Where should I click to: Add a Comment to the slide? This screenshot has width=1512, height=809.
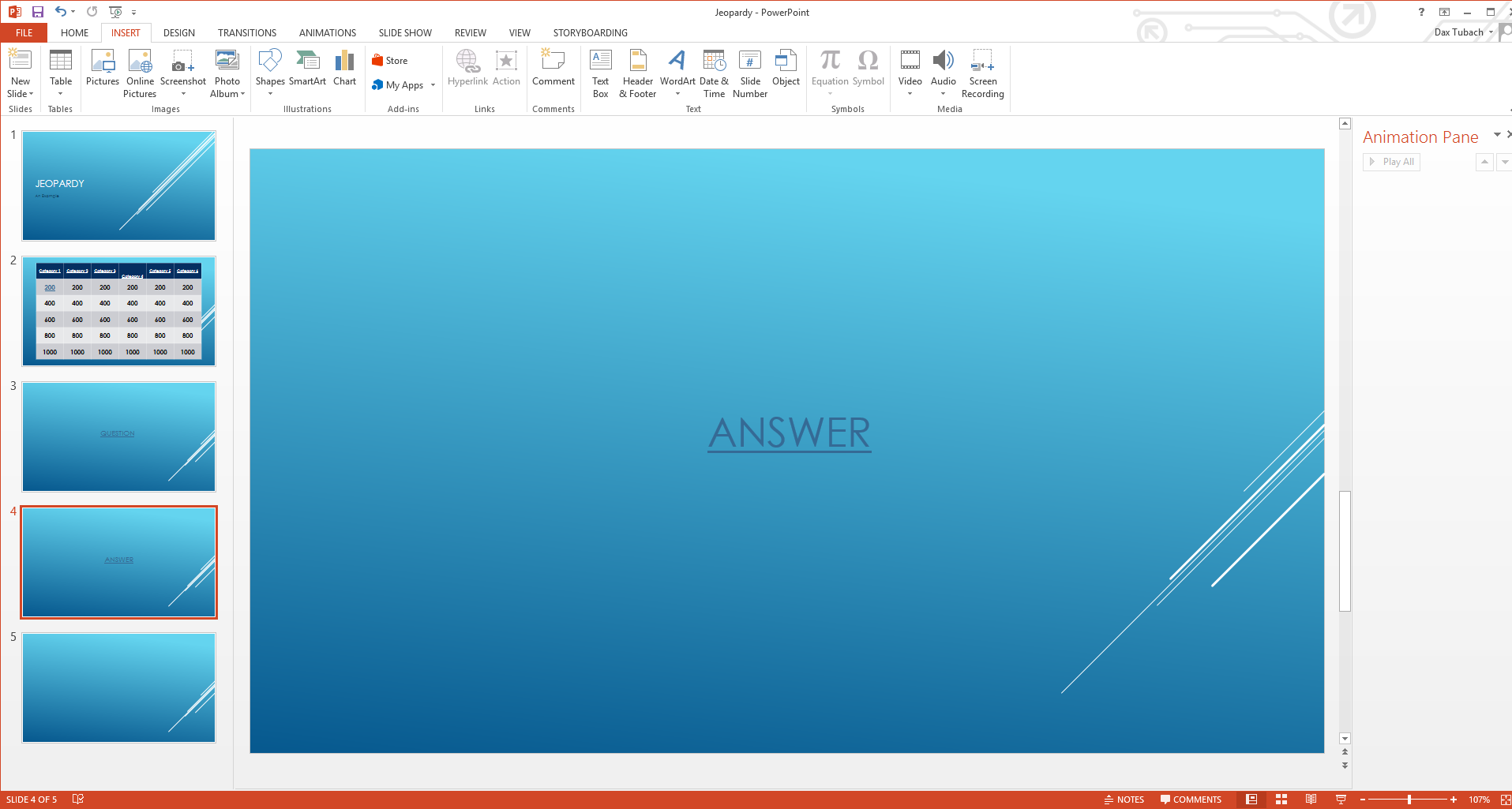[553, 67]
